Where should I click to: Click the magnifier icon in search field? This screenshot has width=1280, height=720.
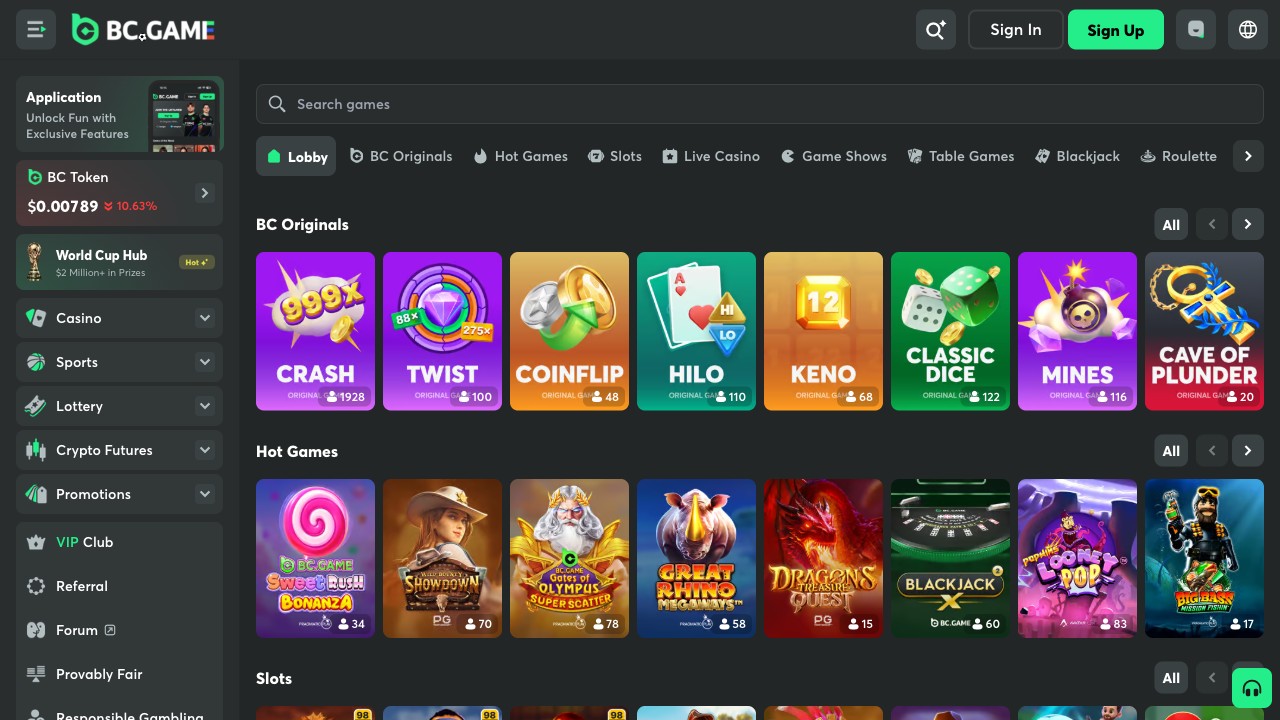pos(277,104)
